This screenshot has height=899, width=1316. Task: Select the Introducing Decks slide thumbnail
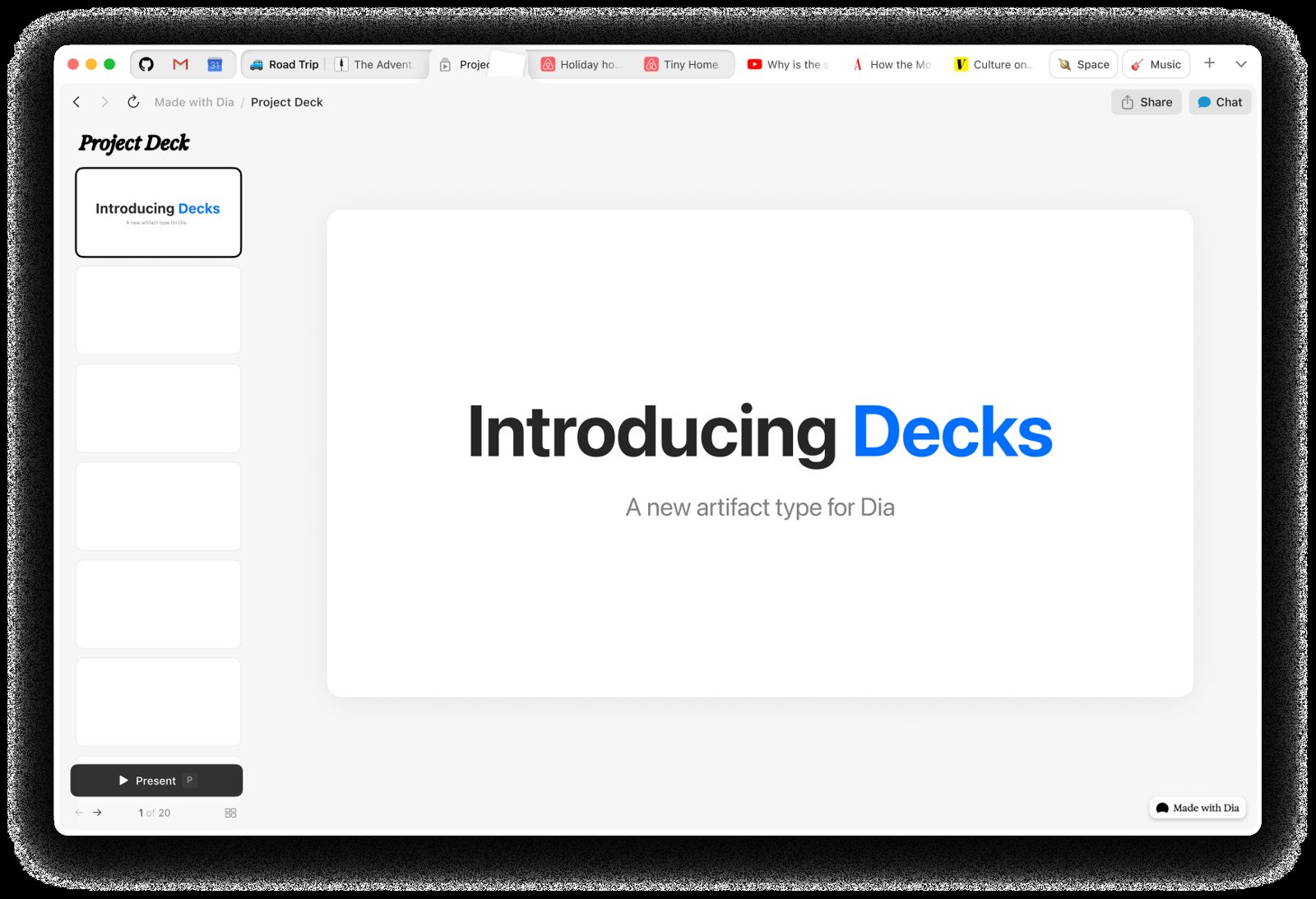click(158, 212)
